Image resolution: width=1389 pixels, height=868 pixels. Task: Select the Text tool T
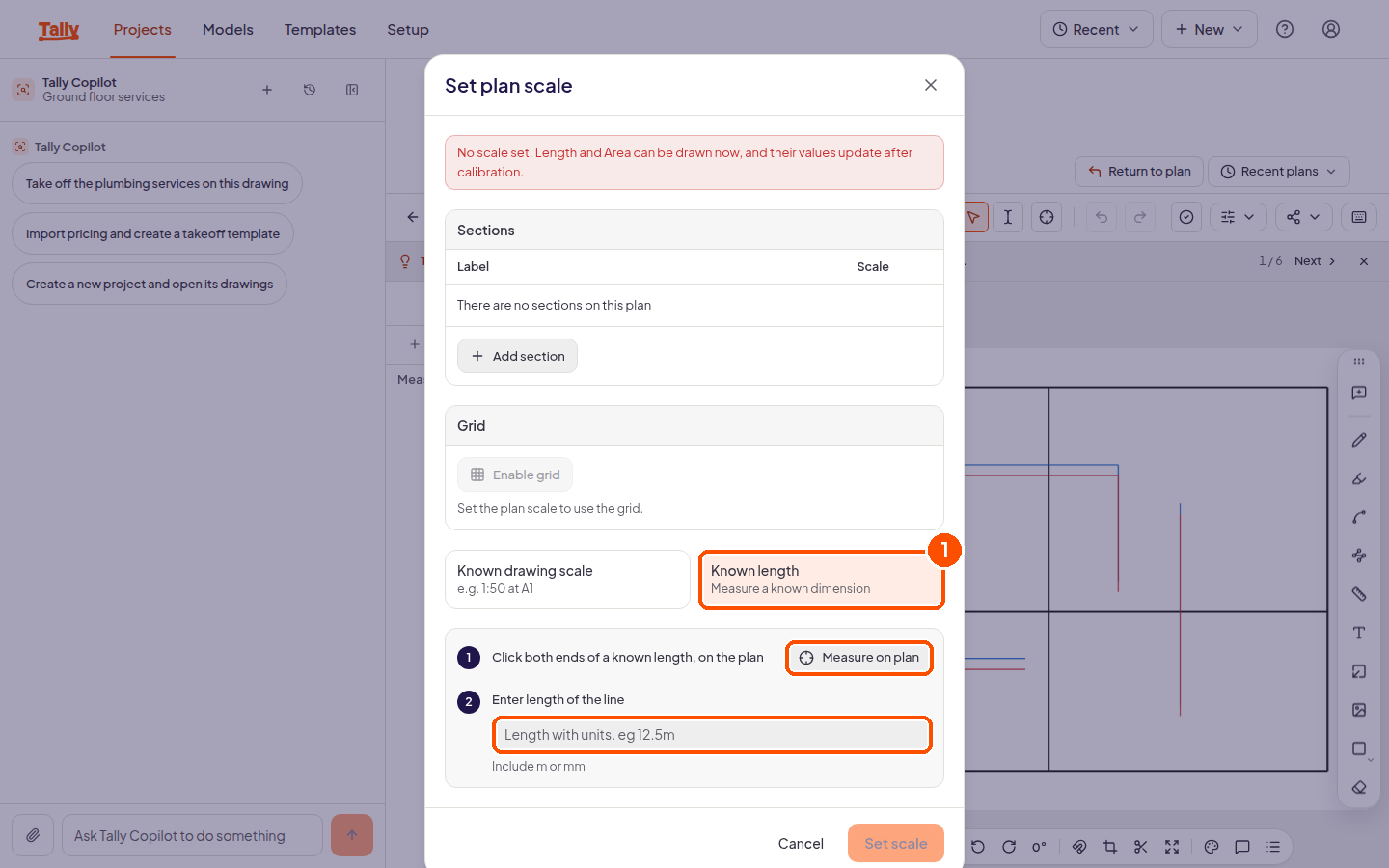pyautogui.click(x=1359, y=633)
